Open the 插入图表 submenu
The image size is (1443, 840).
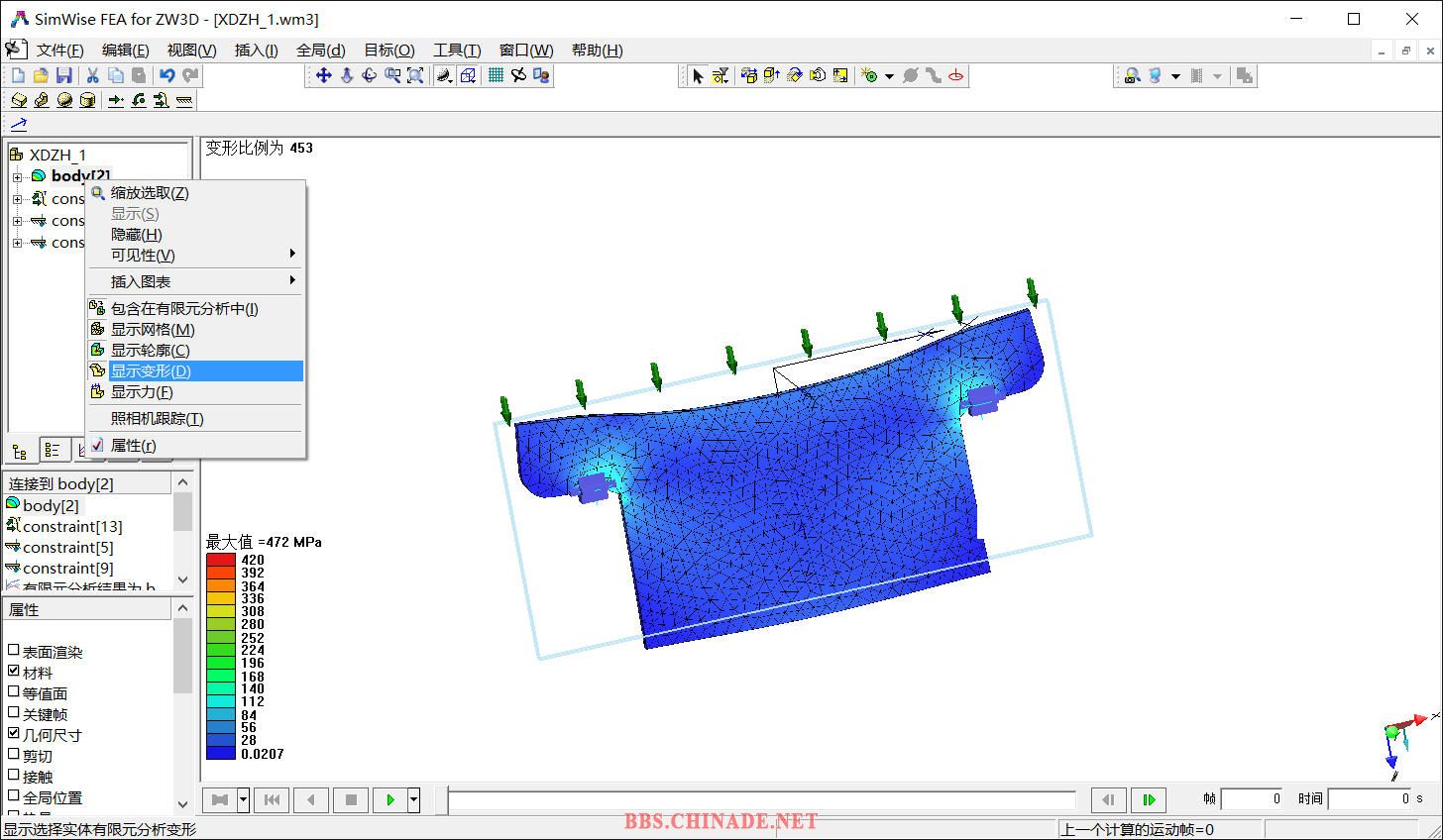(x=195, y=281)
